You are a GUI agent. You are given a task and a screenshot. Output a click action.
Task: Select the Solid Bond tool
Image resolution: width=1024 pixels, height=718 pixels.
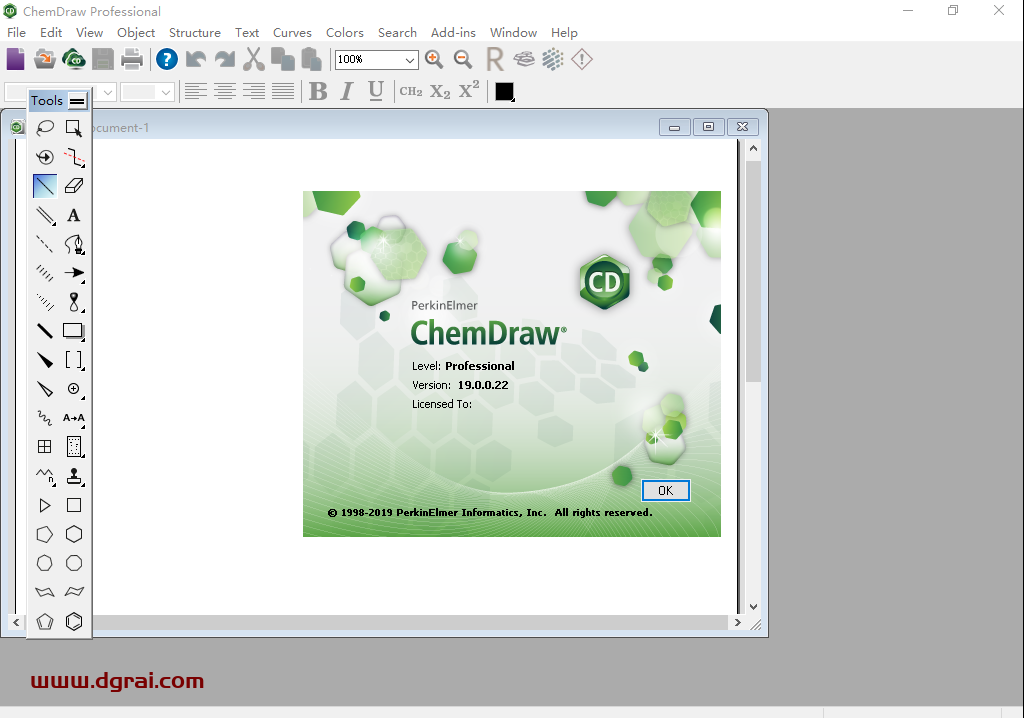point(44,186)
